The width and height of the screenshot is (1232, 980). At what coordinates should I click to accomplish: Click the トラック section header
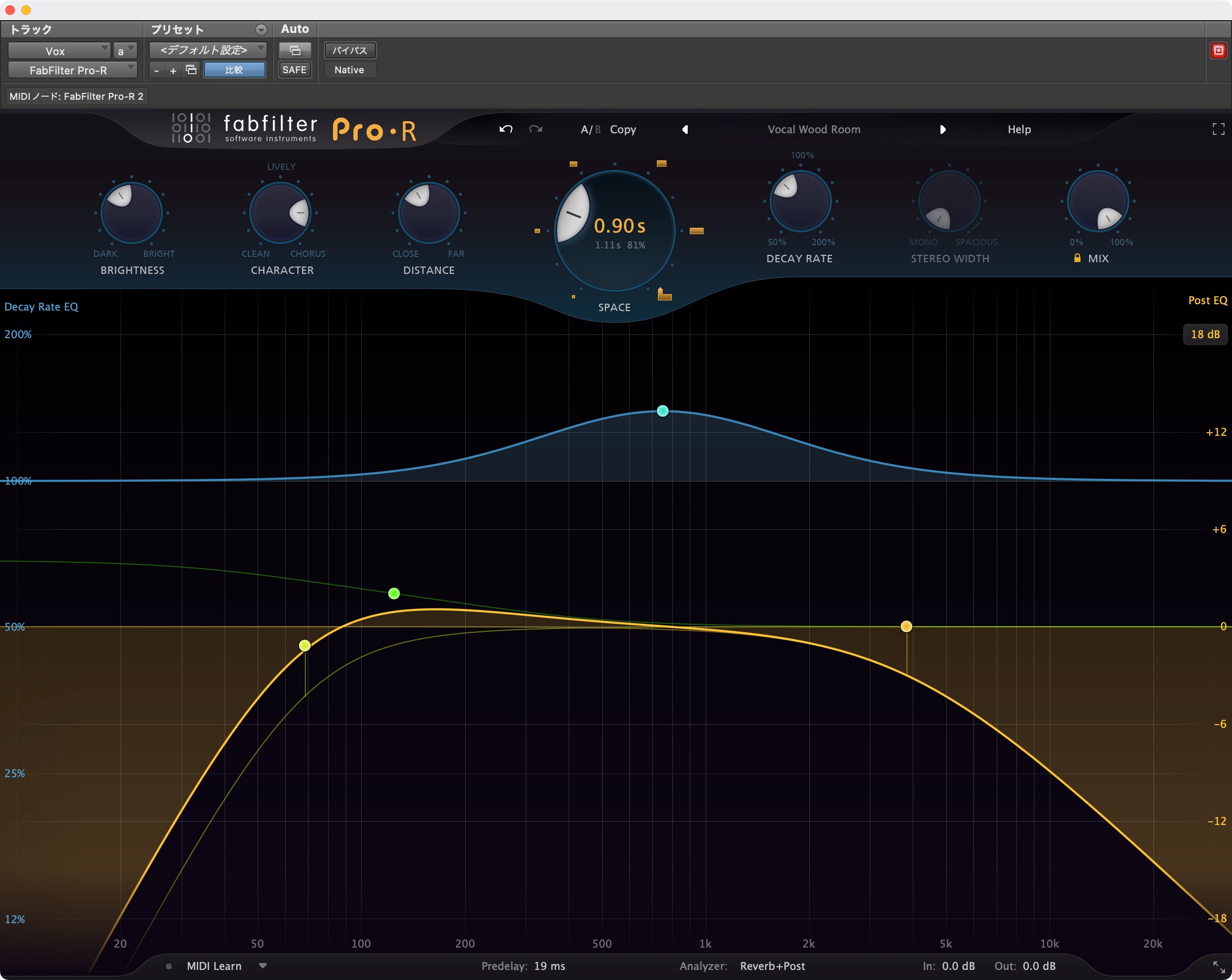tap(31, 30)
